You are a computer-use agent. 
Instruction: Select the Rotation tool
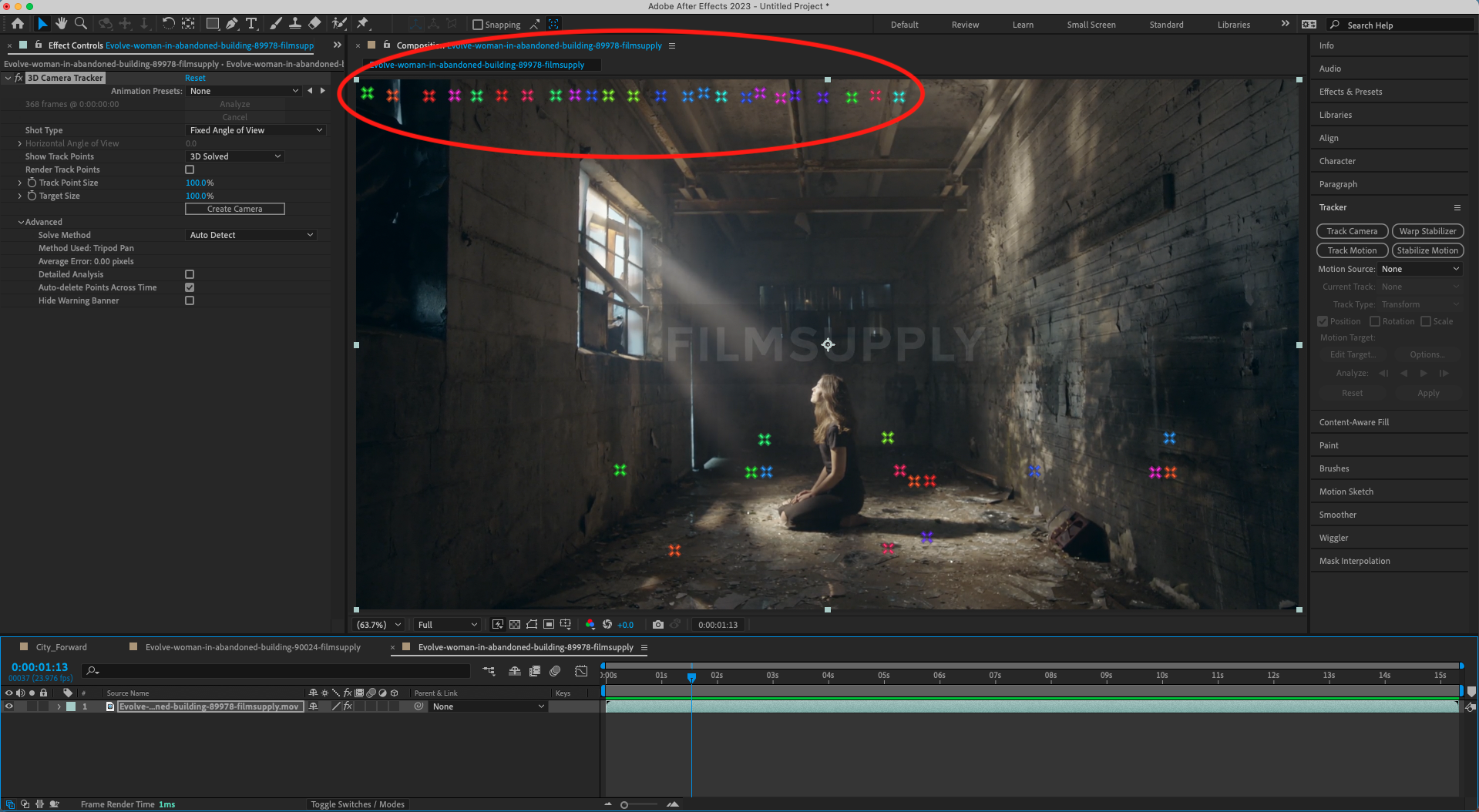click(x=169, y=23)
